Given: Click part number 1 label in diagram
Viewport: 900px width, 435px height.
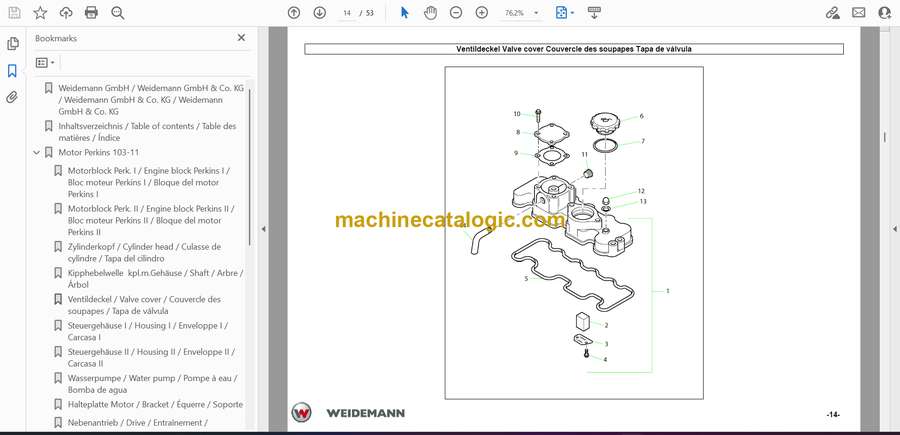Looking at the screenshot, I should [668, 291].
